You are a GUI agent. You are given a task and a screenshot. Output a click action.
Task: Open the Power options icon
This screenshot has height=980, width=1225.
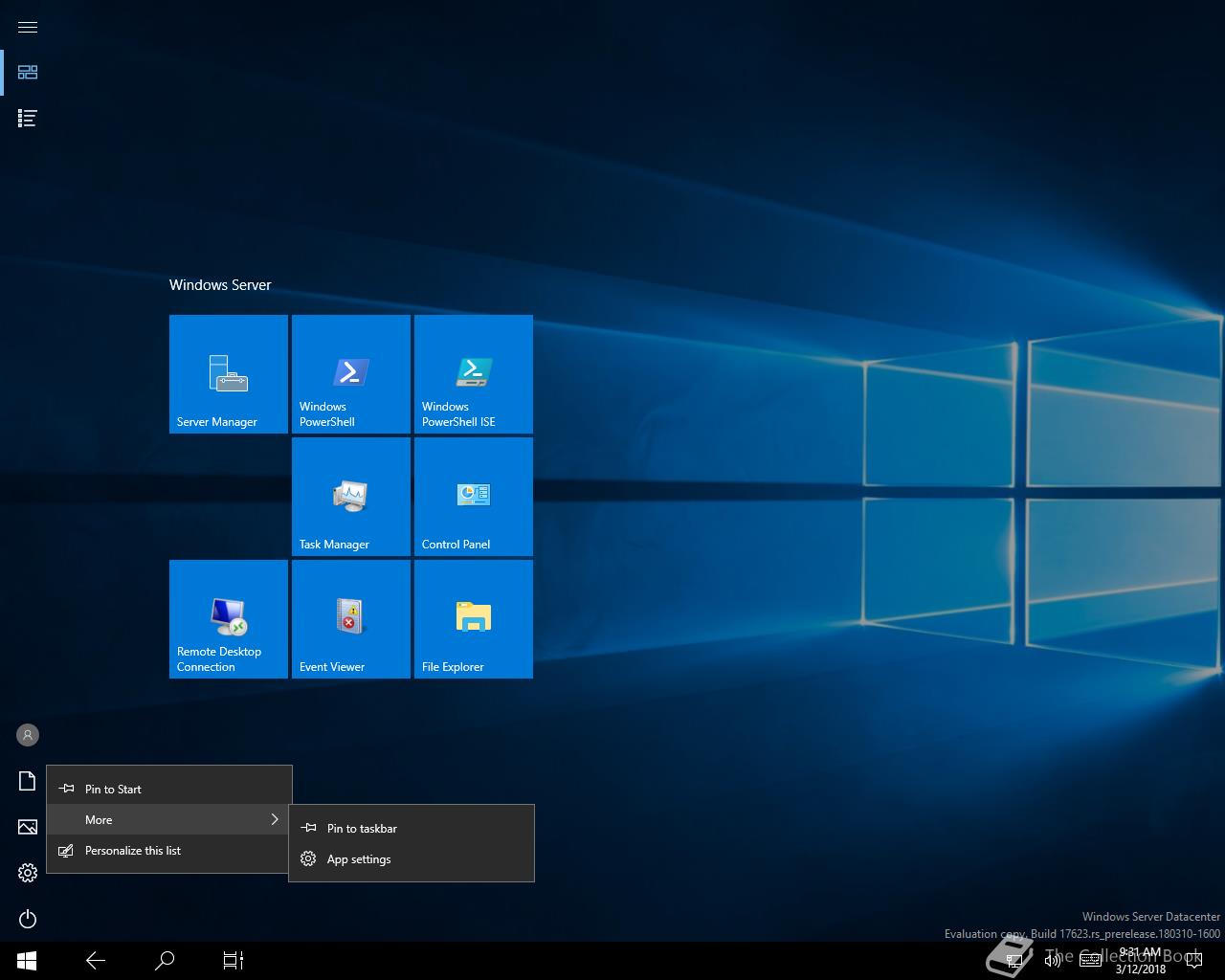(x=28, y=919)
